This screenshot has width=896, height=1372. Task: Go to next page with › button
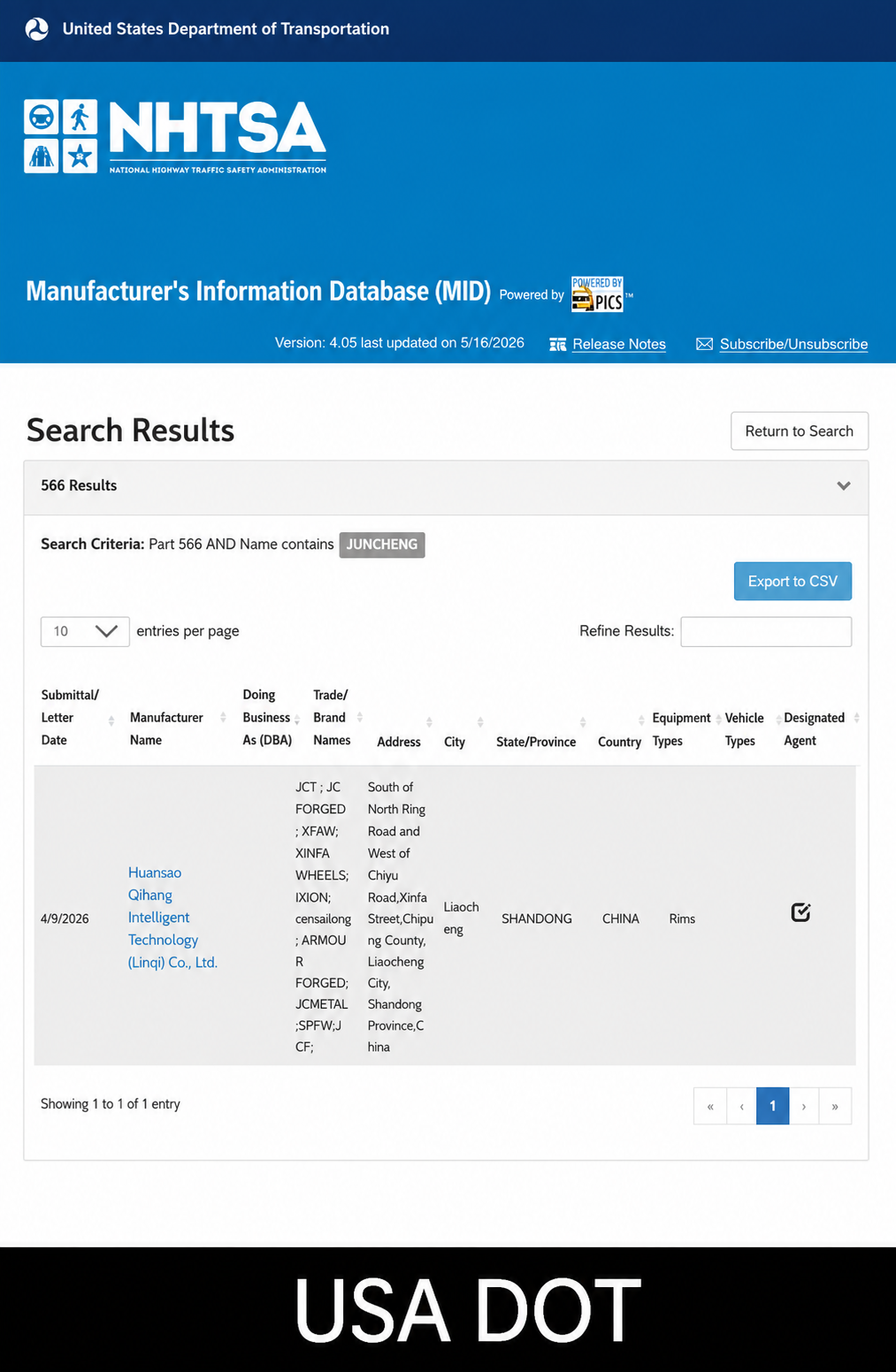804,1106
